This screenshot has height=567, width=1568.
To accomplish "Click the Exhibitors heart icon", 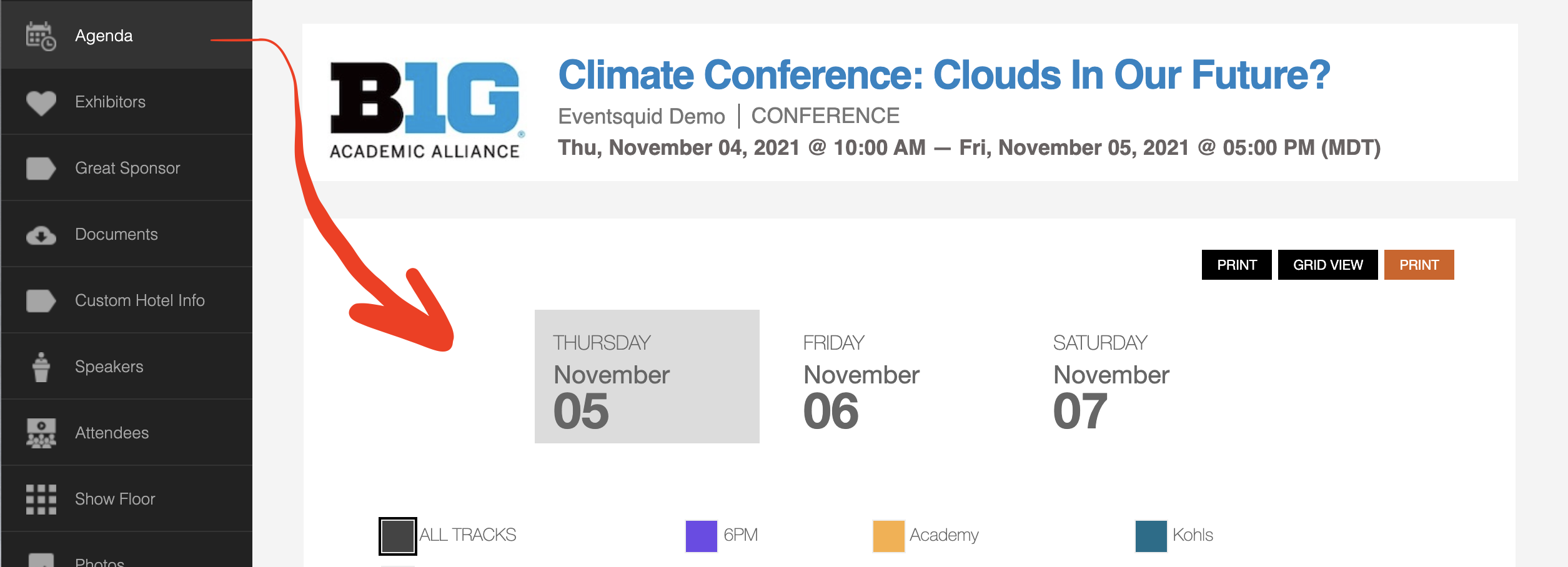I will pos(41,102).
